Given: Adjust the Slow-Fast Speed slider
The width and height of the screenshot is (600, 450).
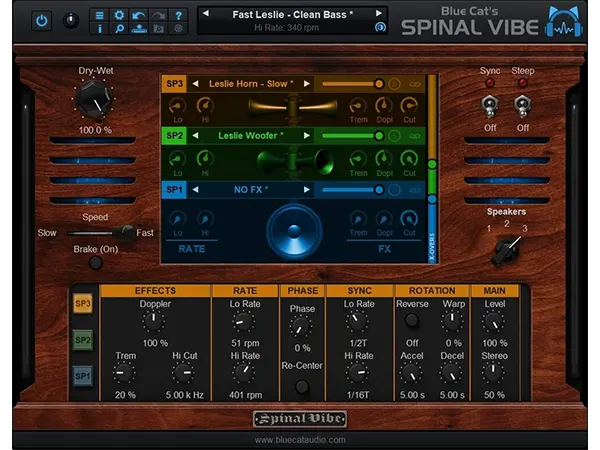Looking at the screenshot, I should coord(101,233).
